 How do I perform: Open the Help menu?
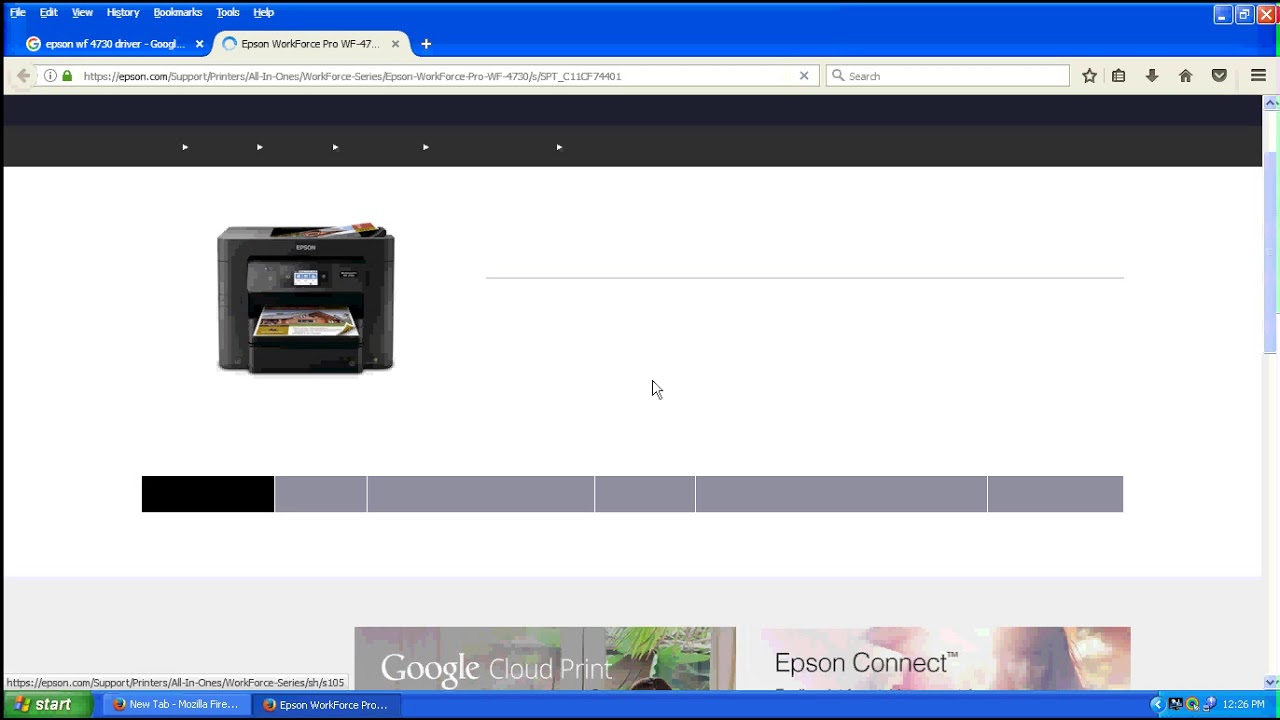pyautogui.click(x=263, y=12)
